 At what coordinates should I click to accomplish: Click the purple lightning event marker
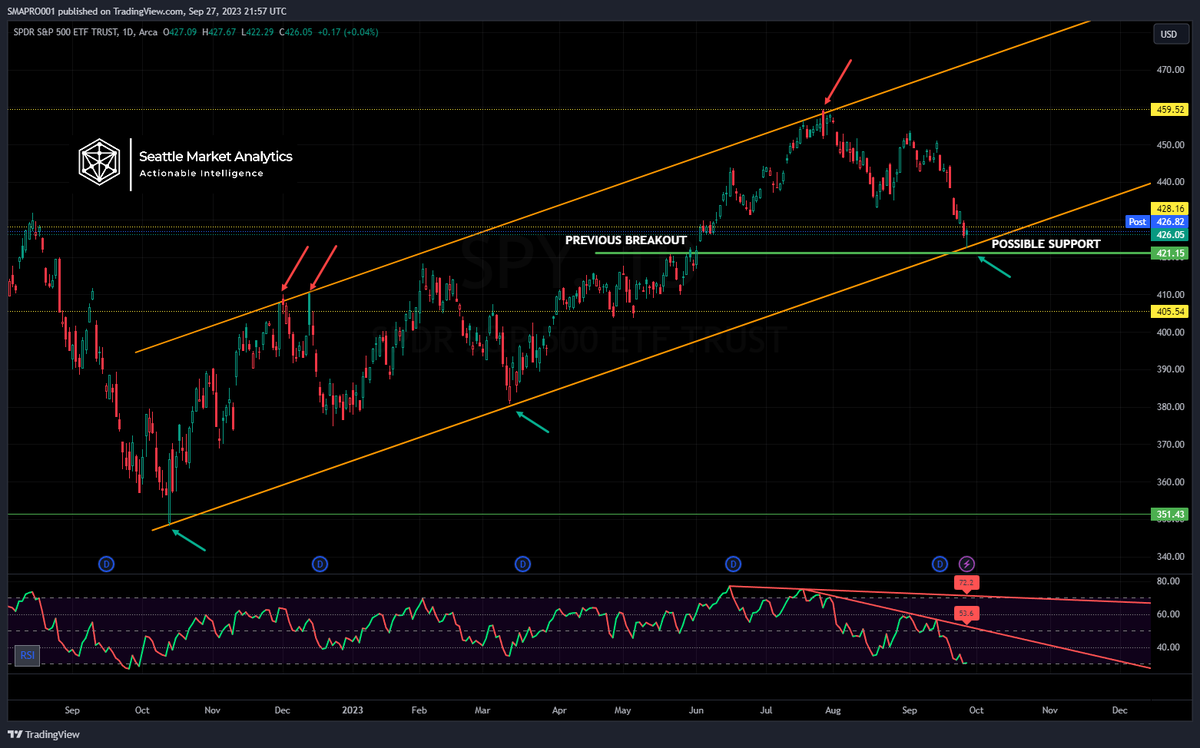[967, 564]
